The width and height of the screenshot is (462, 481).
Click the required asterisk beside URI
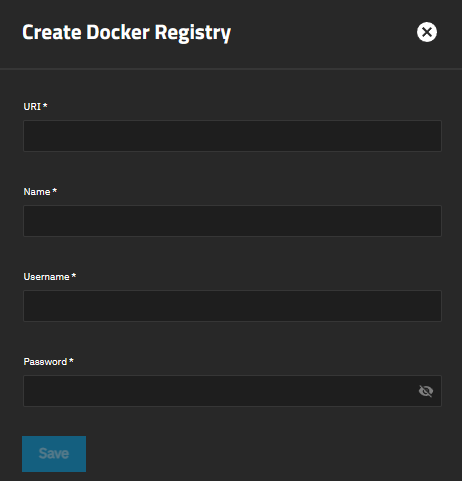tap(45, 106)
